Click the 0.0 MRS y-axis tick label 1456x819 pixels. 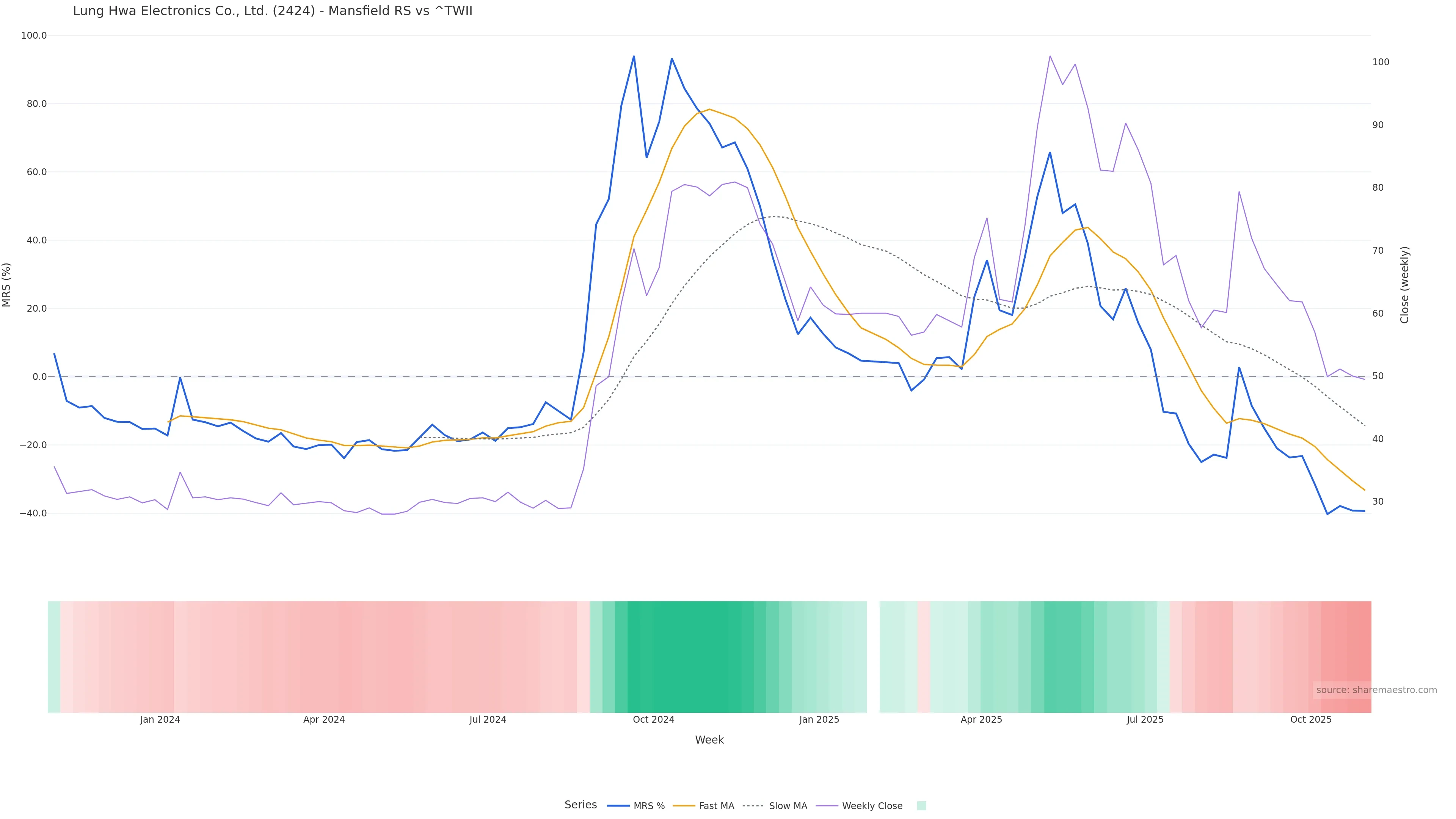(x=39, y=377)
